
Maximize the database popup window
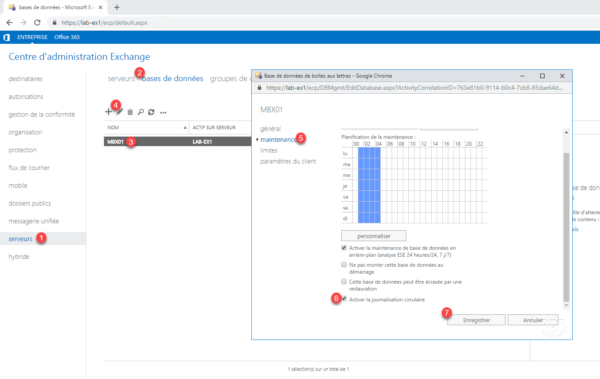click(x=542, y=76)
